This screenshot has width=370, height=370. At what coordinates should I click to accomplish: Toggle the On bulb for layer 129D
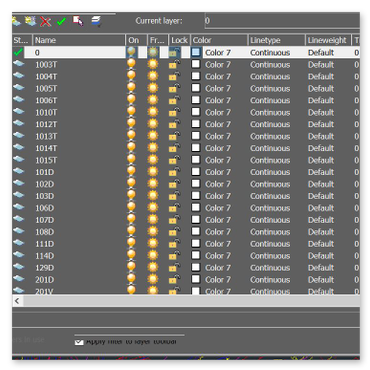pyautogui.click(x=131, y=268)
